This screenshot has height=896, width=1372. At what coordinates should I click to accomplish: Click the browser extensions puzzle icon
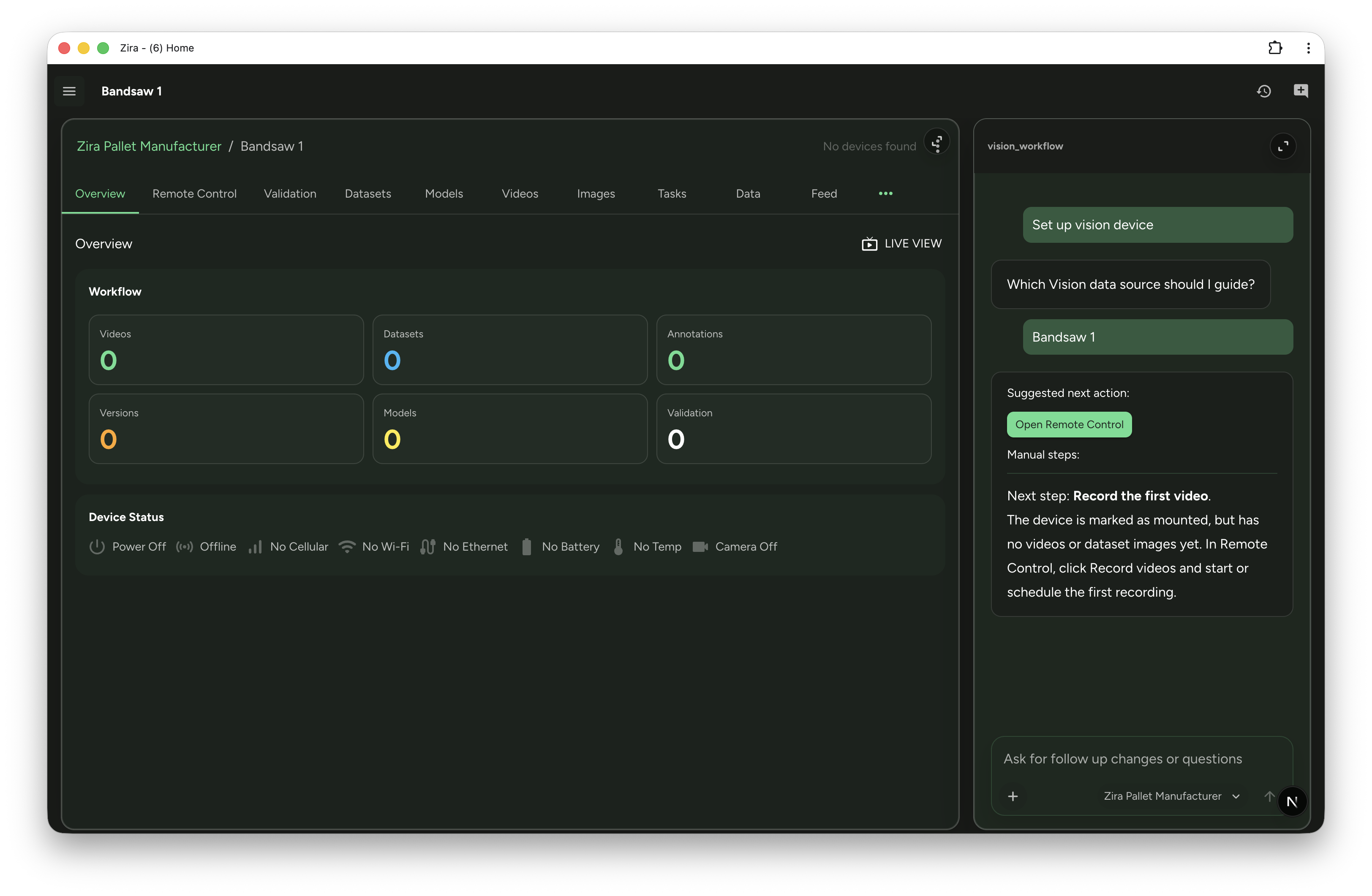pos(1275,48)
